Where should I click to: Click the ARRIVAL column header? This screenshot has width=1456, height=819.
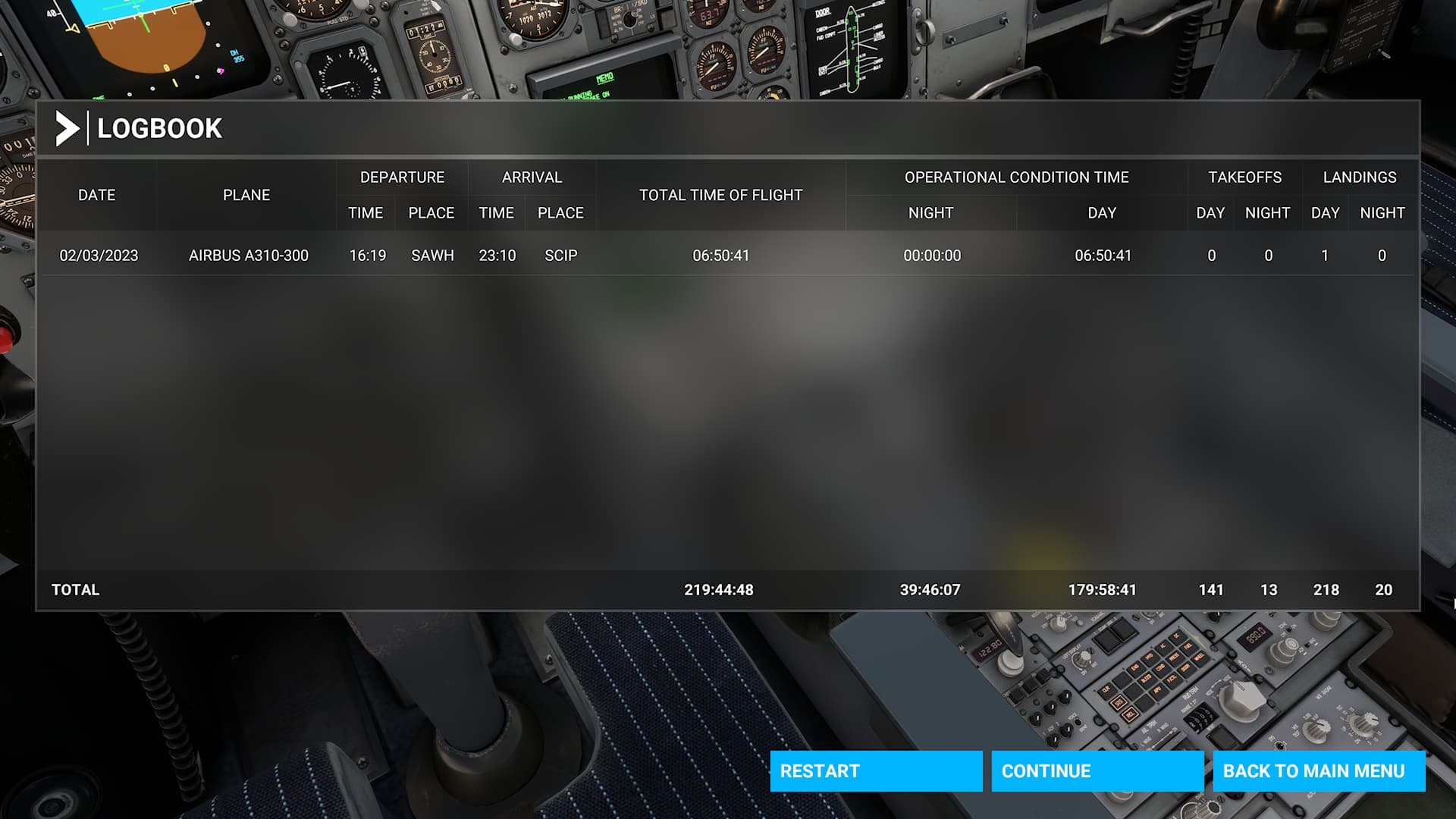[532, 177]
